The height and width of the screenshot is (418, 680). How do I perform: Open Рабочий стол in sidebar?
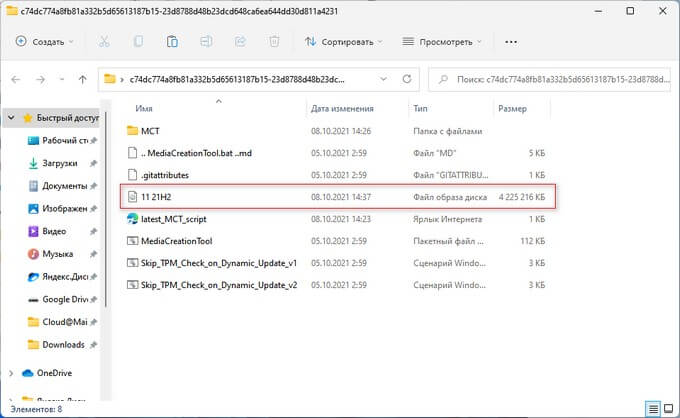click(x=65, y=140)
